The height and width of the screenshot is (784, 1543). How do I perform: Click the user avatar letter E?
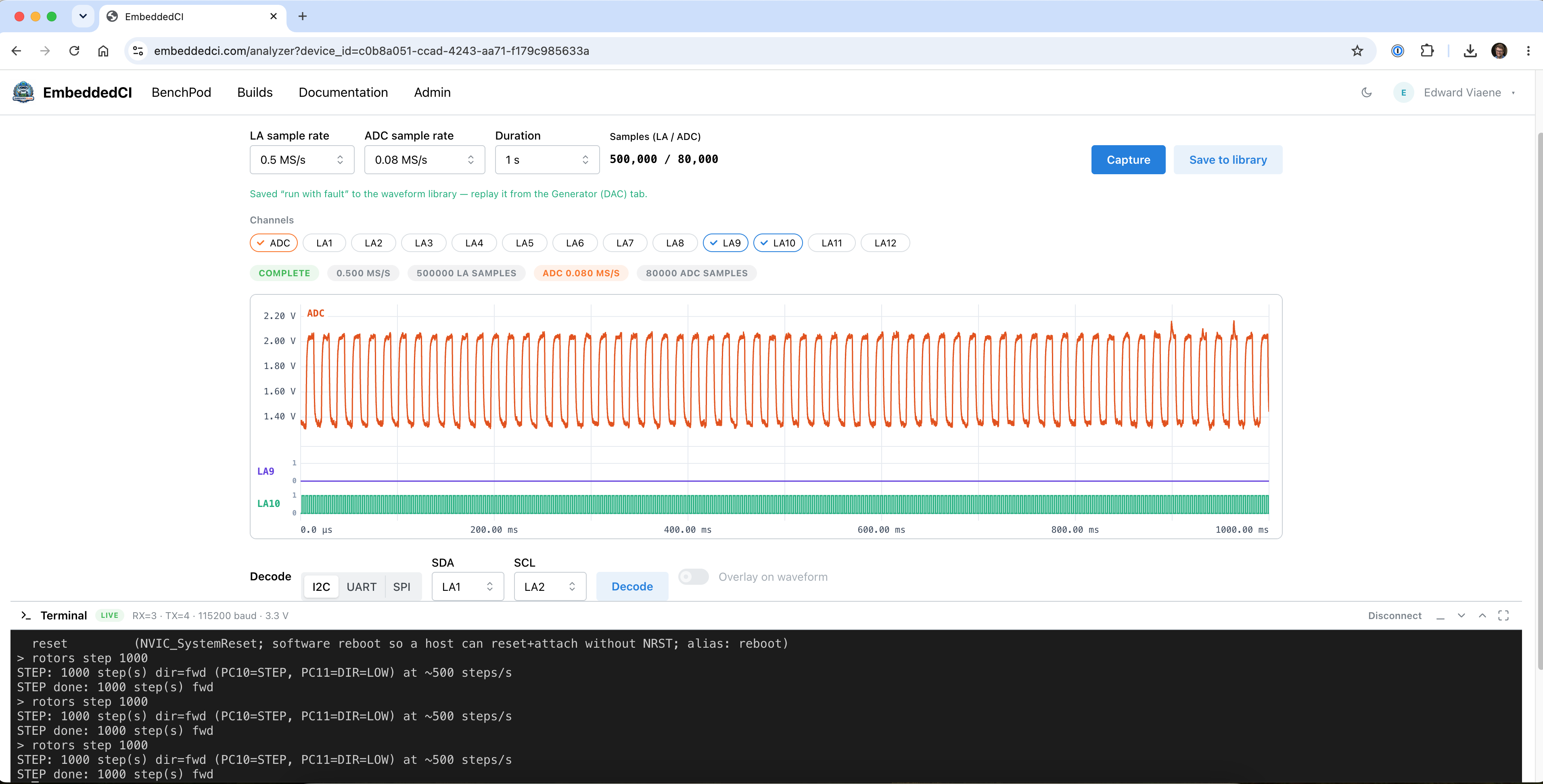[1403, 92]
